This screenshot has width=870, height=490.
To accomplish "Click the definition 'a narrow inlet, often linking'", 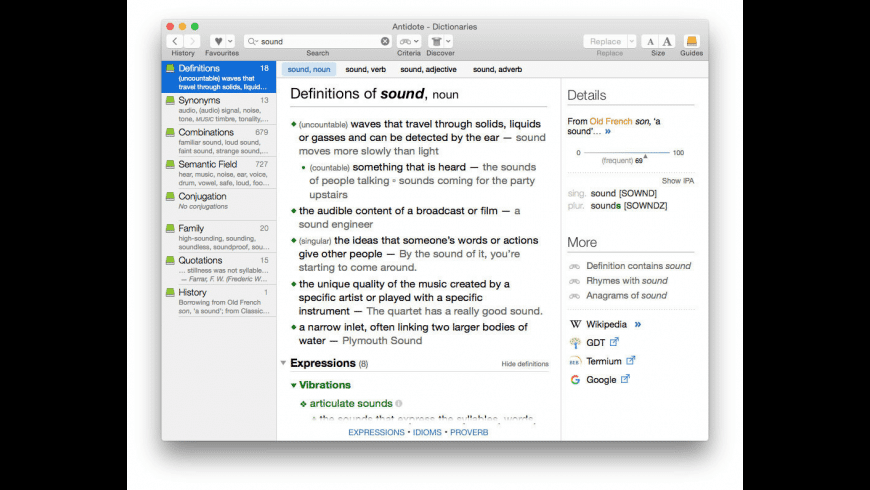I will tap(413, 334).
